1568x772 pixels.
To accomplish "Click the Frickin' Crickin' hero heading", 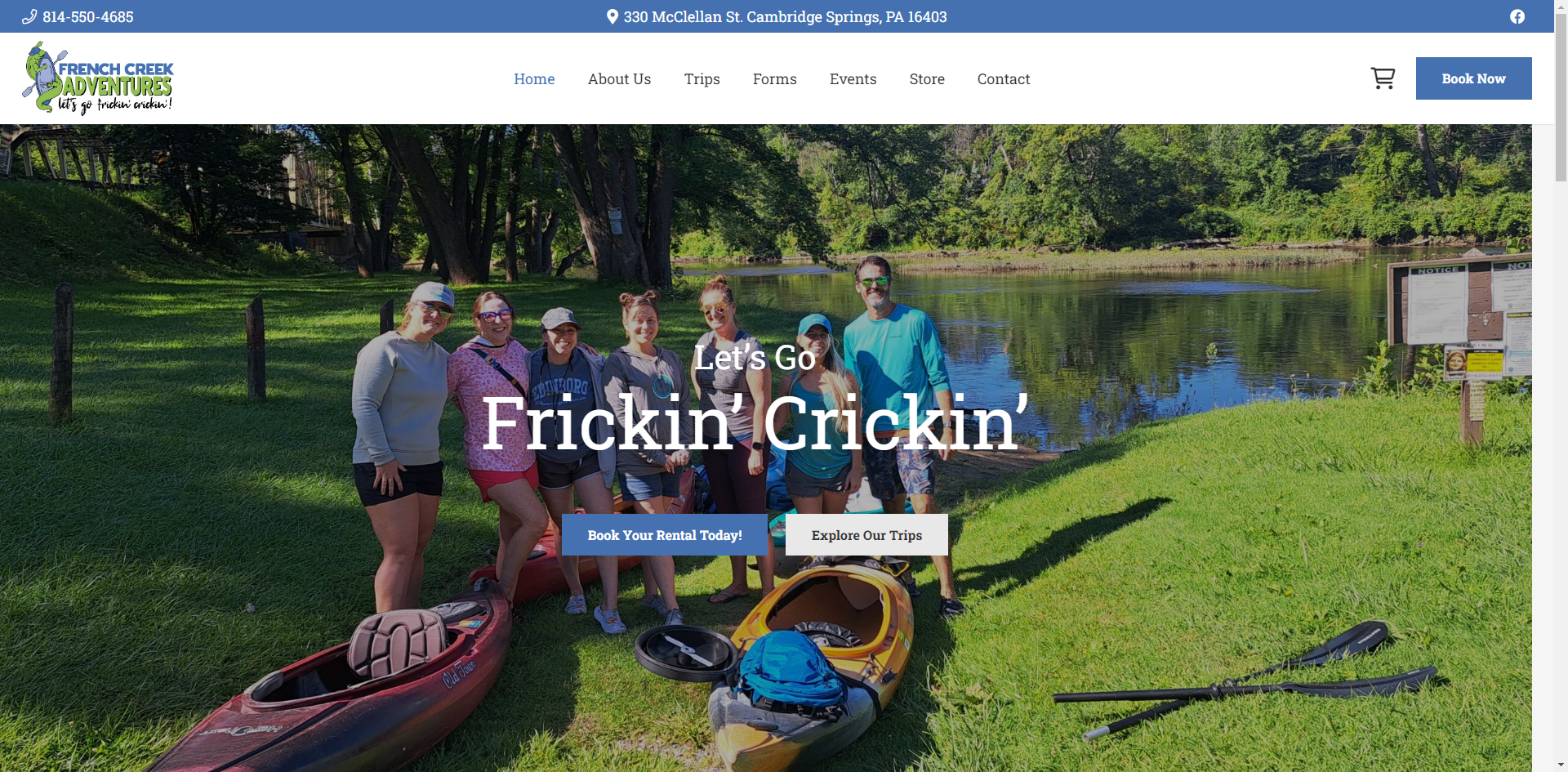I will [x=755, y=422].
